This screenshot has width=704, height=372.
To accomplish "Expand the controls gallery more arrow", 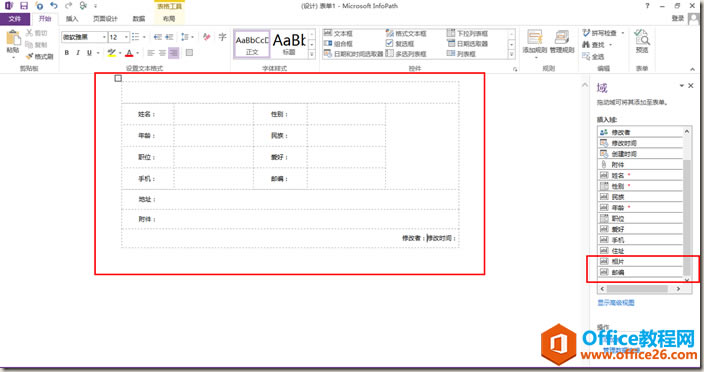I will point(511,54).
